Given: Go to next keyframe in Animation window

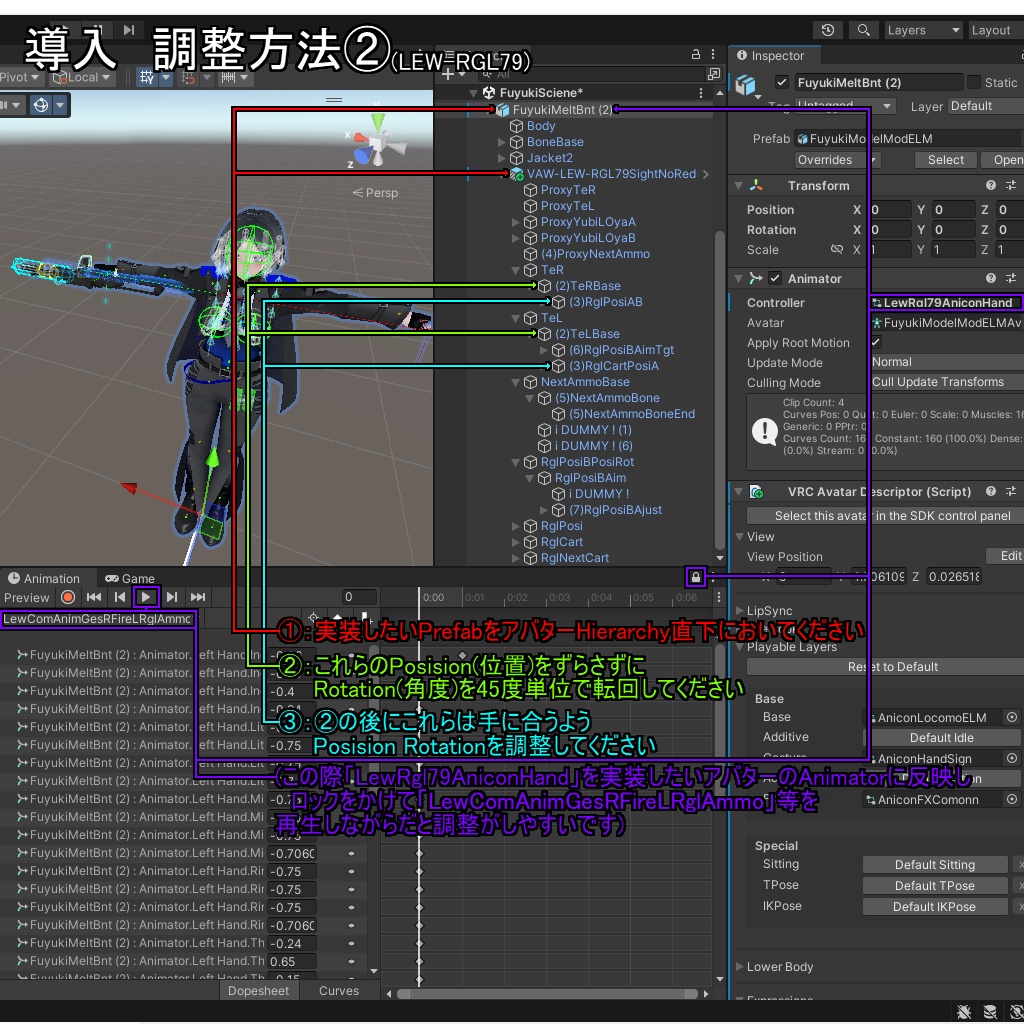Looking at the screenshot, I should click(x=172, y=597).
